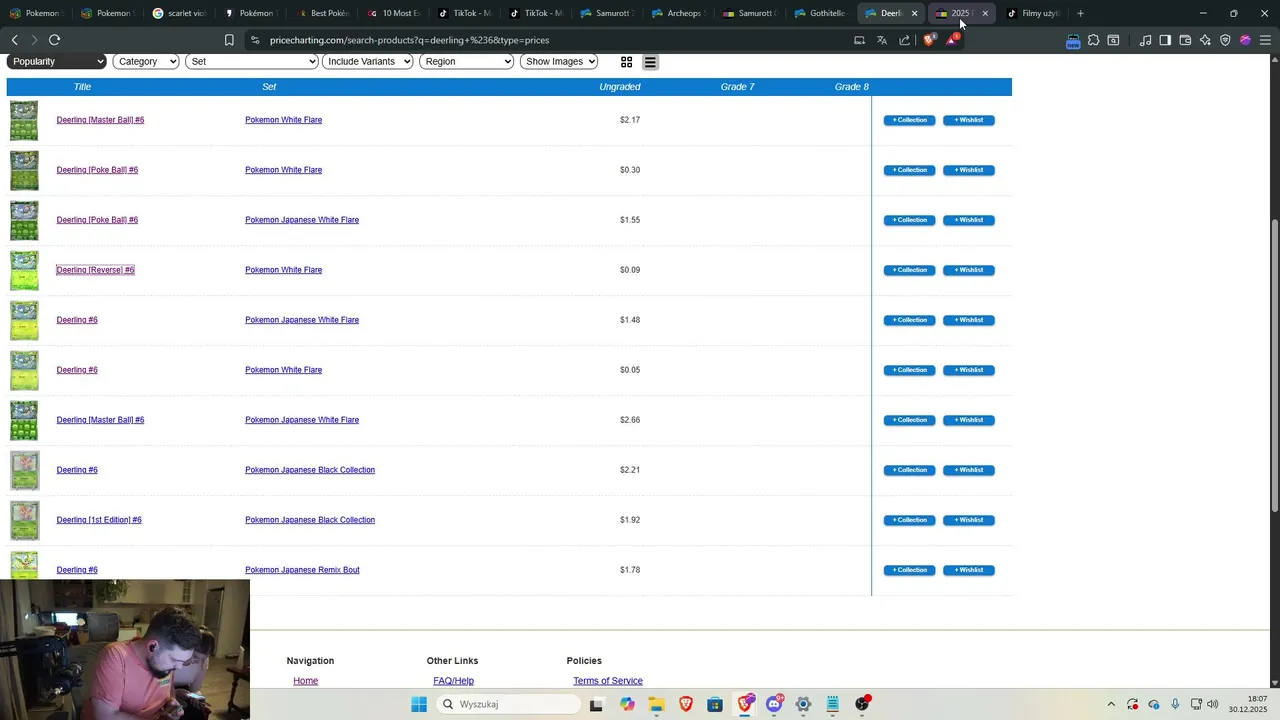1280x720 pixels.
Task: Switch to the 10 Most Ex tab
Action: [x=394, y=13]
